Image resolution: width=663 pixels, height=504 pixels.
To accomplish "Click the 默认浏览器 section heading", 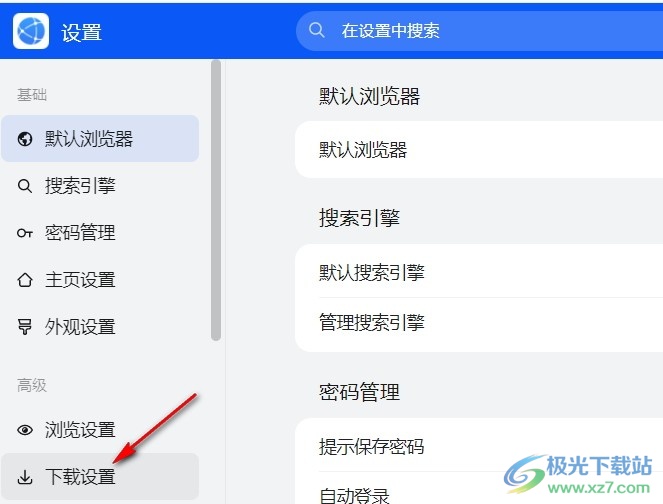I will click(369, 96).
